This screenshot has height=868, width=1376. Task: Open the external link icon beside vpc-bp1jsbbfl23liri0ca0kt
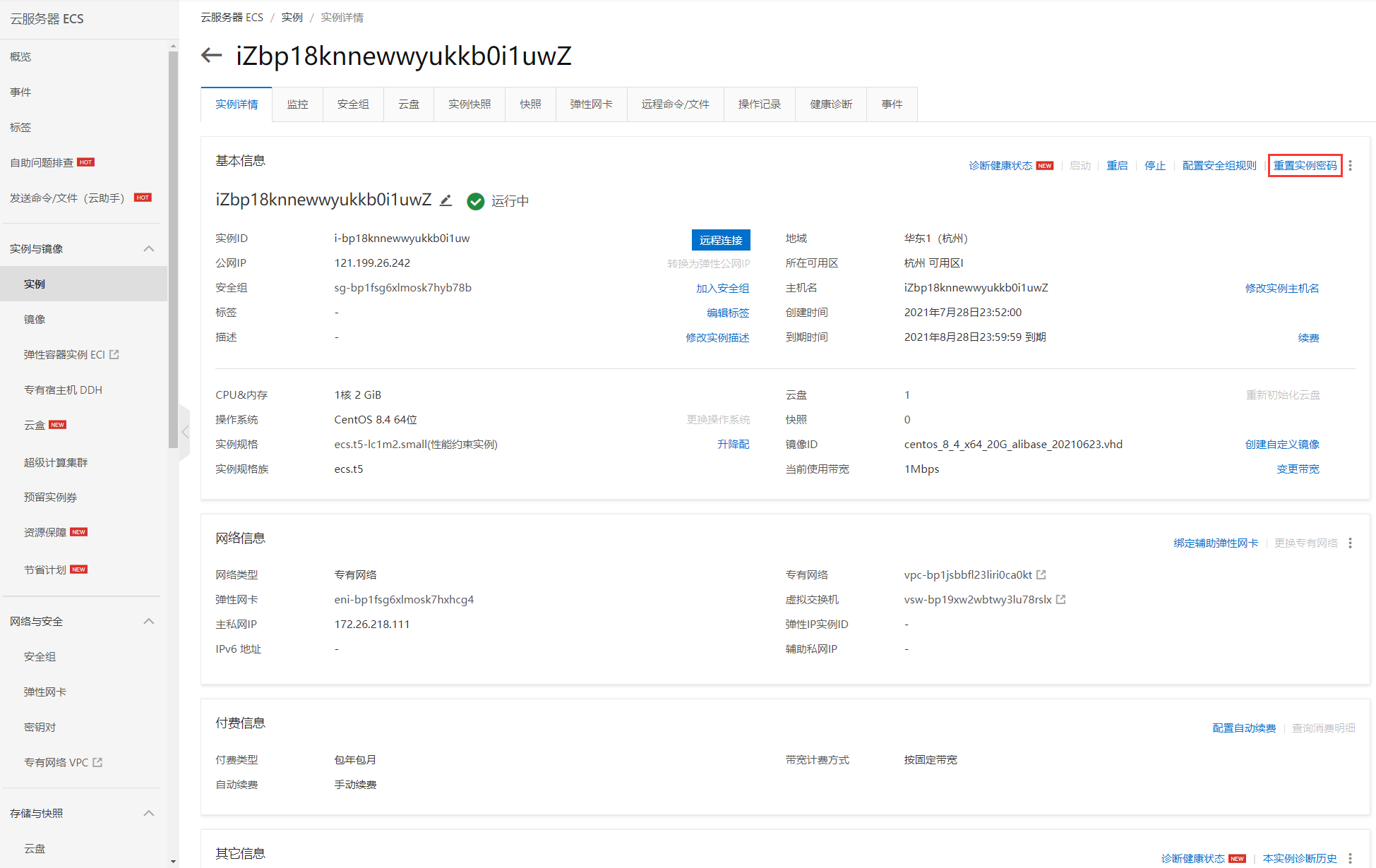coord(1043,574)
